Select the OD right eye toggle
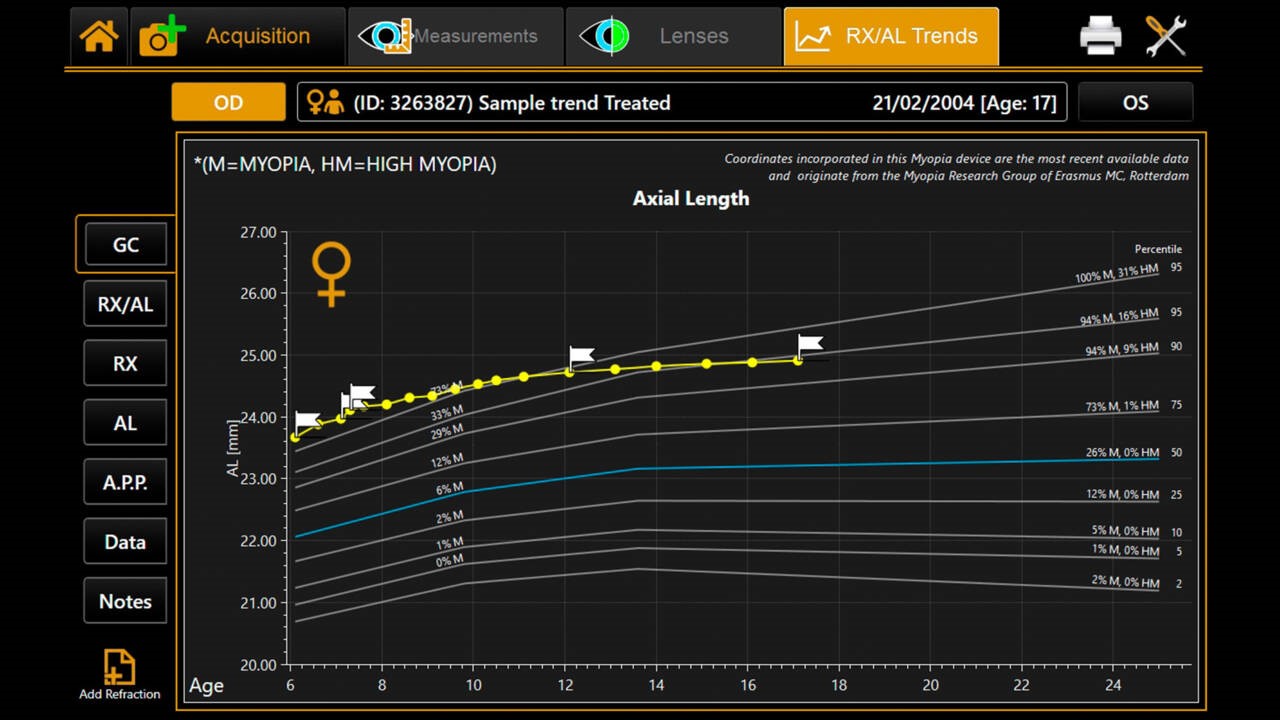Screen dimensions: 1280x720 coord(228,102)
